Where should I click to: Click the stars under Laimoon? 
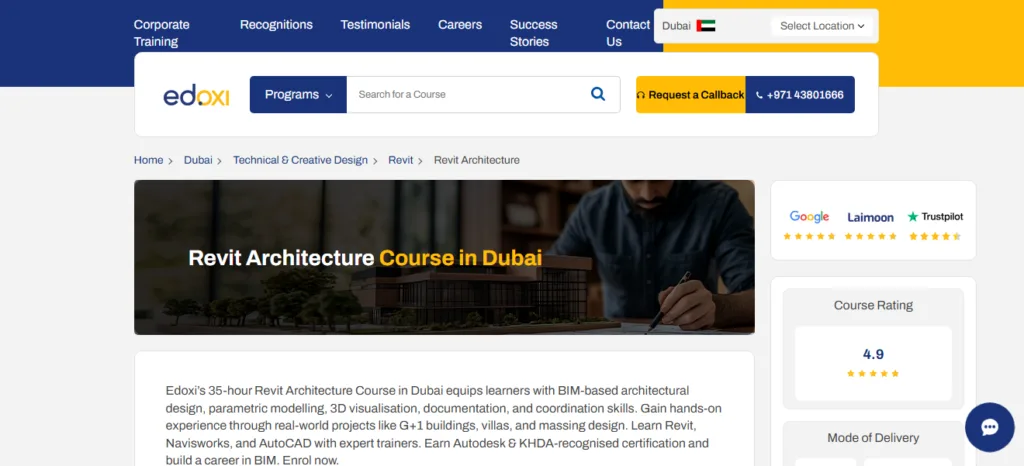tap(871, 236)
